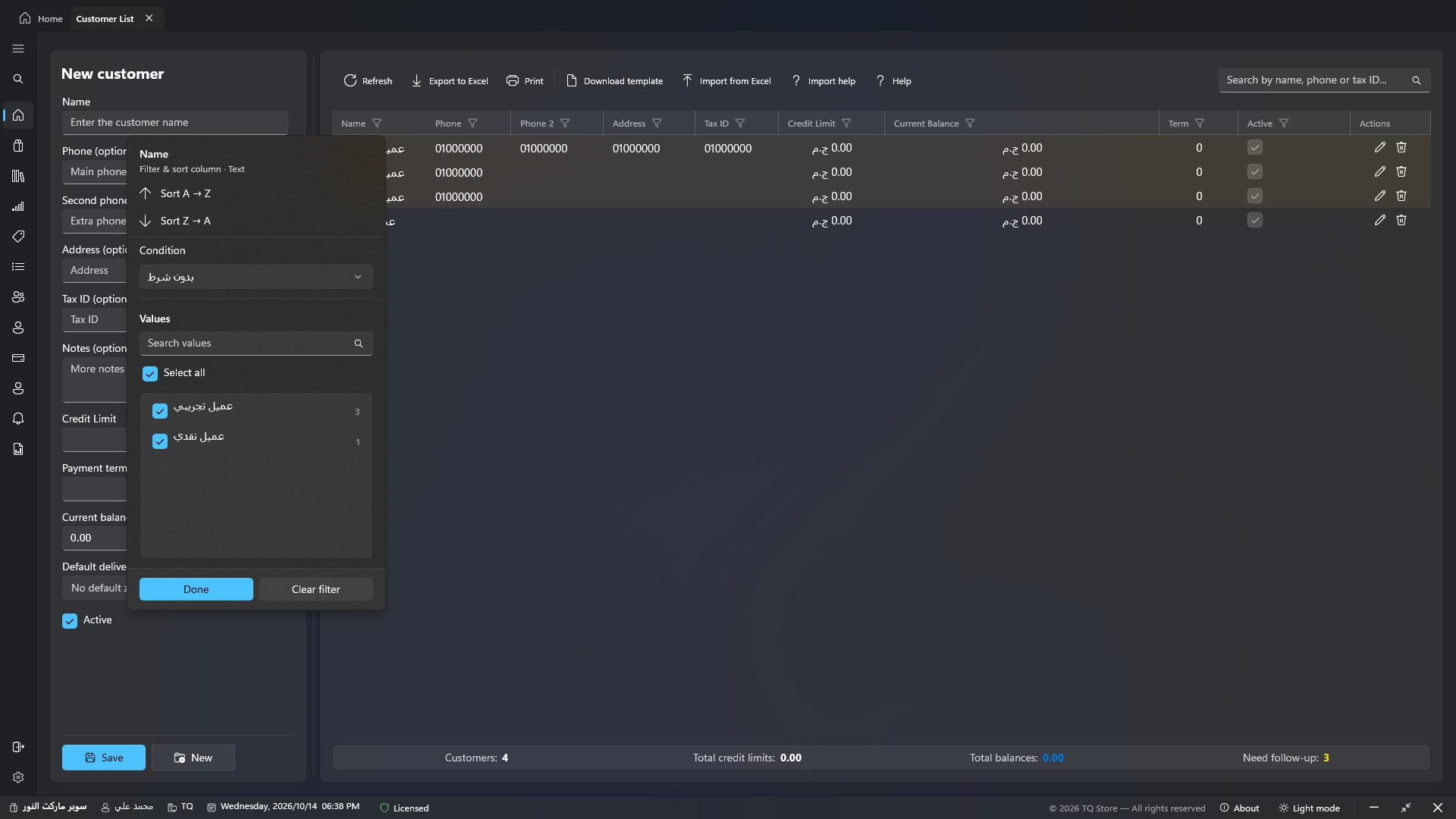This screenshot has height=819, width=1456.
Task: Click the Phone column filter icon
Action: point(472,124)
